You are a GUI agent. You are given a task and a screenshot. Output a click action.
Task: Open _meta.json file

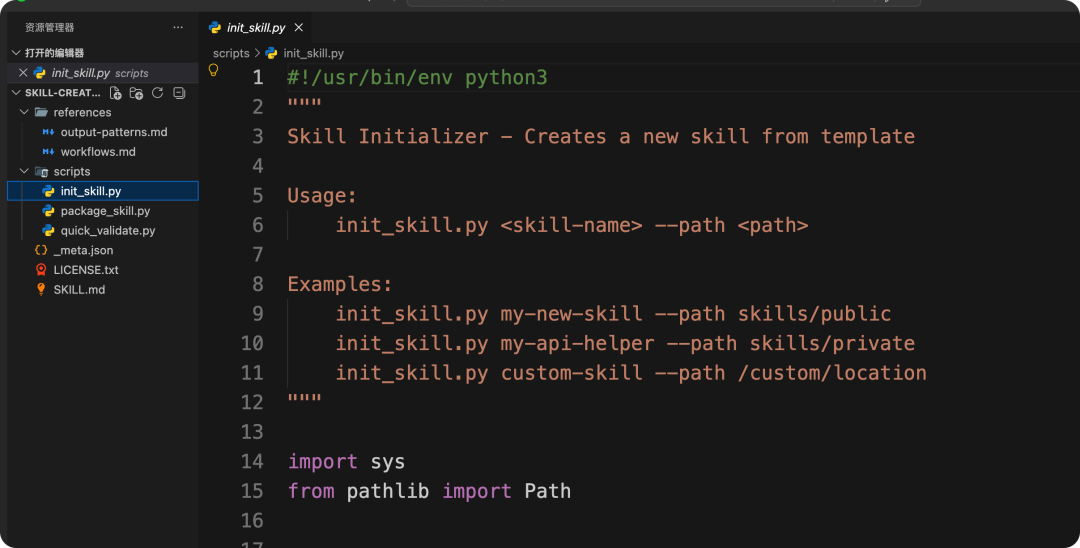[83, 250]
